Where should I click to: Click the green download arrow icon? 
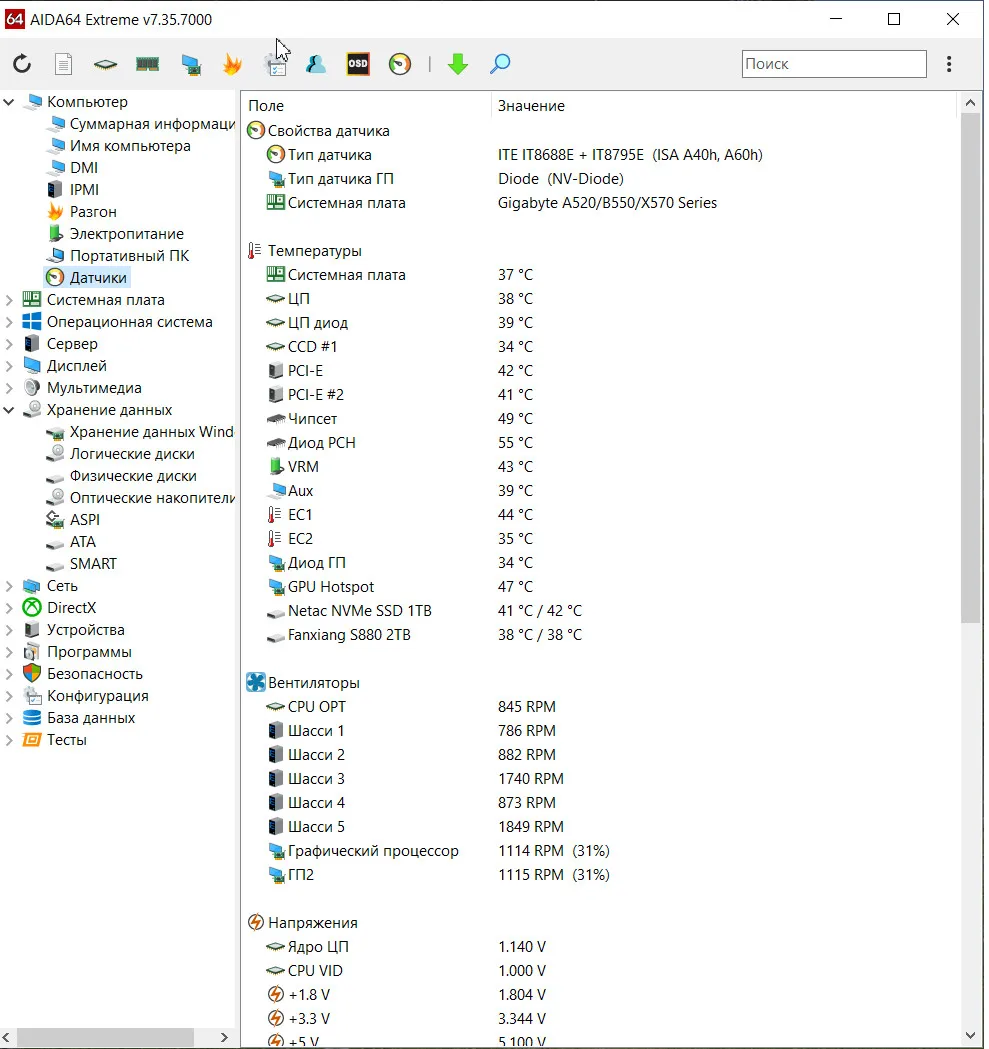pyautogui.click(x=458, y=64)
